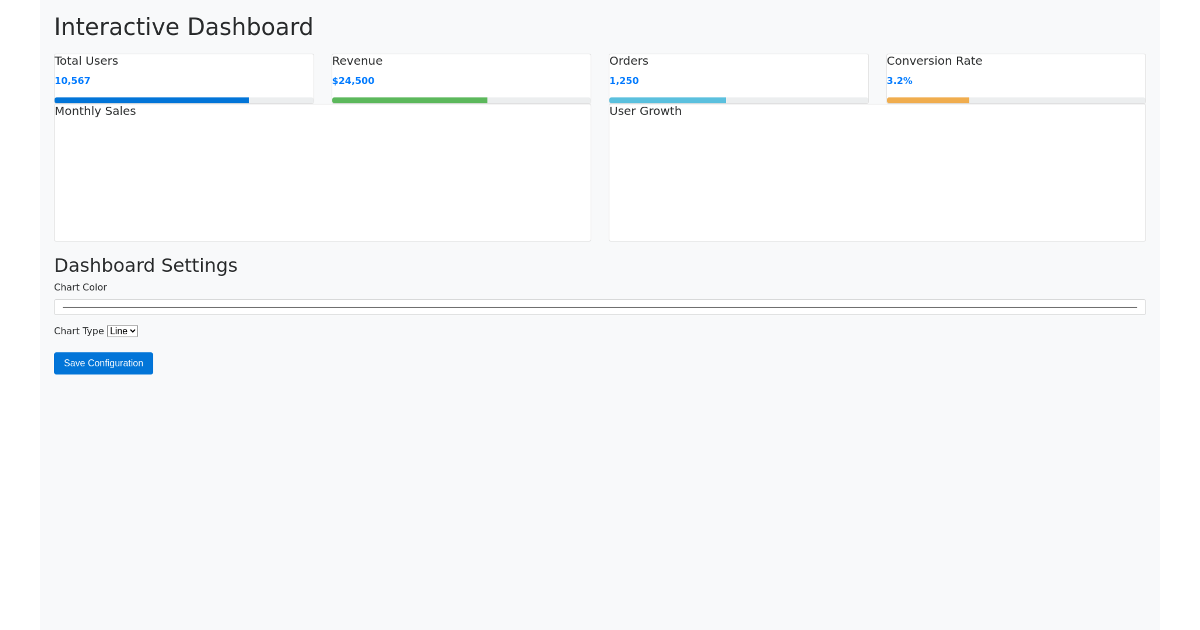Click the orange Conversion Rate progress bar
The width and height of the screenshot is (1200, 630).
click(x=928, y=100)
